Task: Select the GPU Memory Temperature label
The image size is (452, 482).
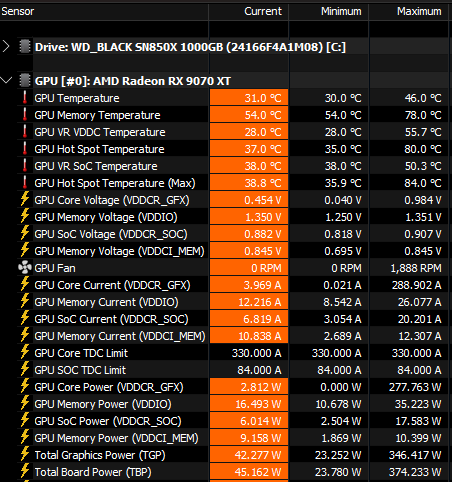Action: point(97,115)
